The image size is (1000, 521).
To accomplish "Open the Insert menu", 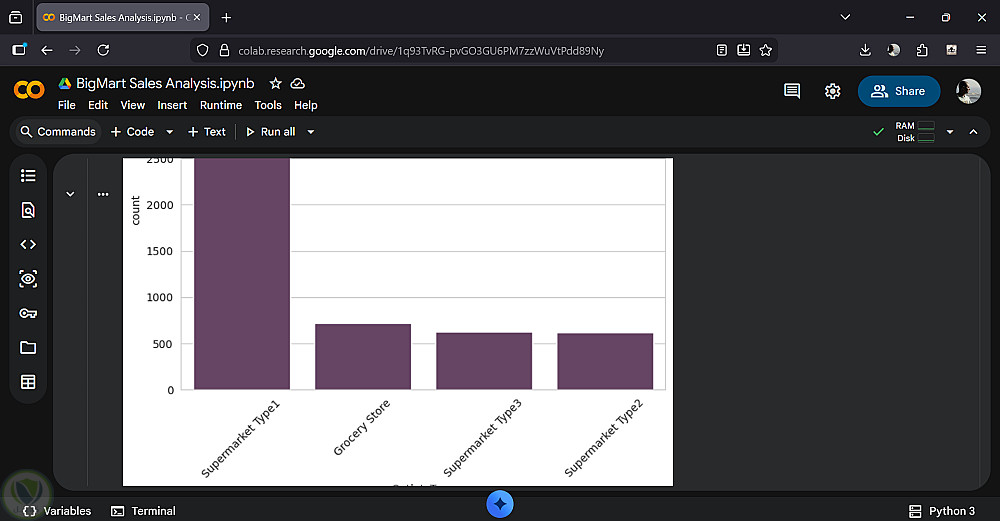I will [172, 105].
